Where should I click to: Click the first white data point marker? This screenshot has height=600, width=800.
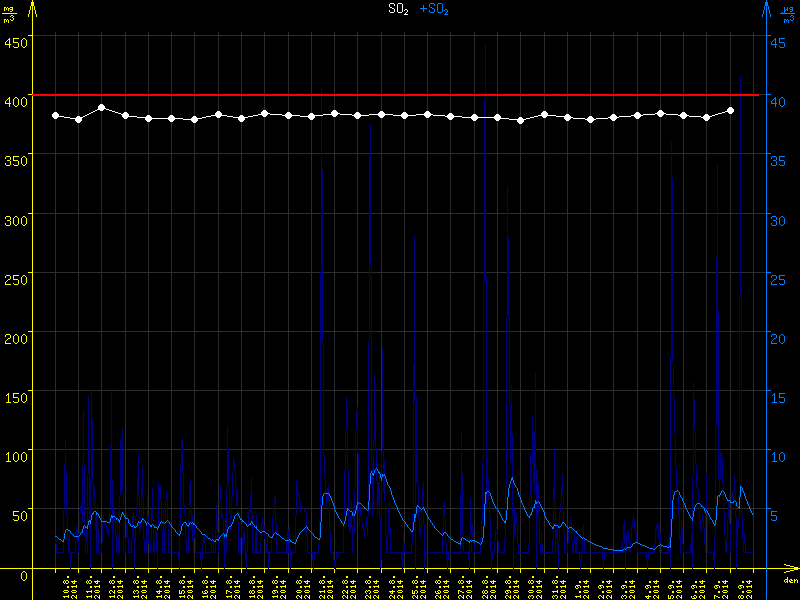(x=55, y=116)
